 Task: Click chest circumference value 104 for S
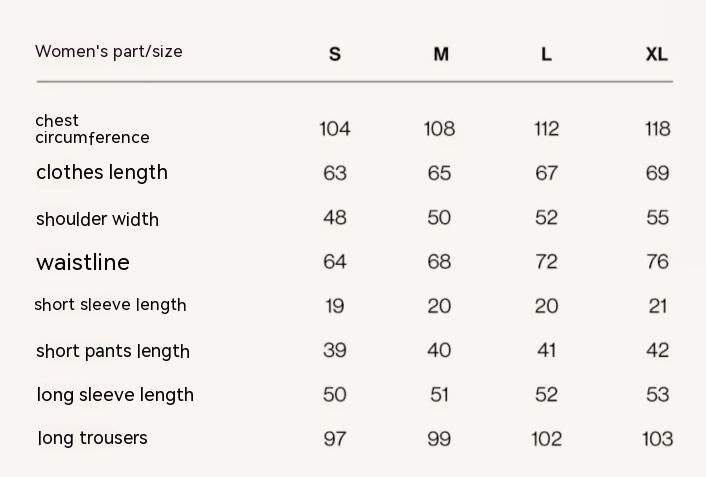(x=335, y=129)
